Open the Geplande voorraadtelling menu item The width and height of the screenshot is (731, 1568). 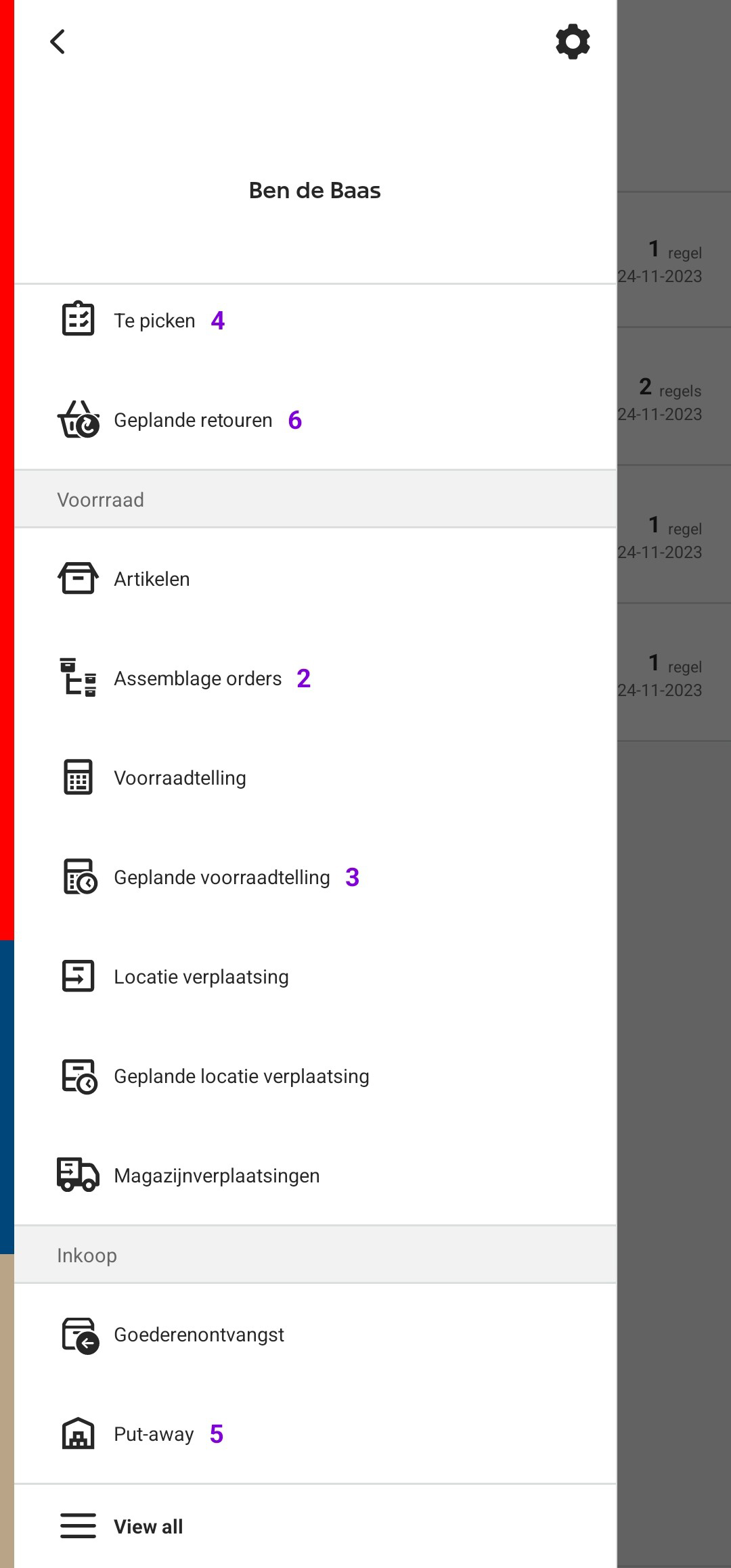[x=315, y=877]
